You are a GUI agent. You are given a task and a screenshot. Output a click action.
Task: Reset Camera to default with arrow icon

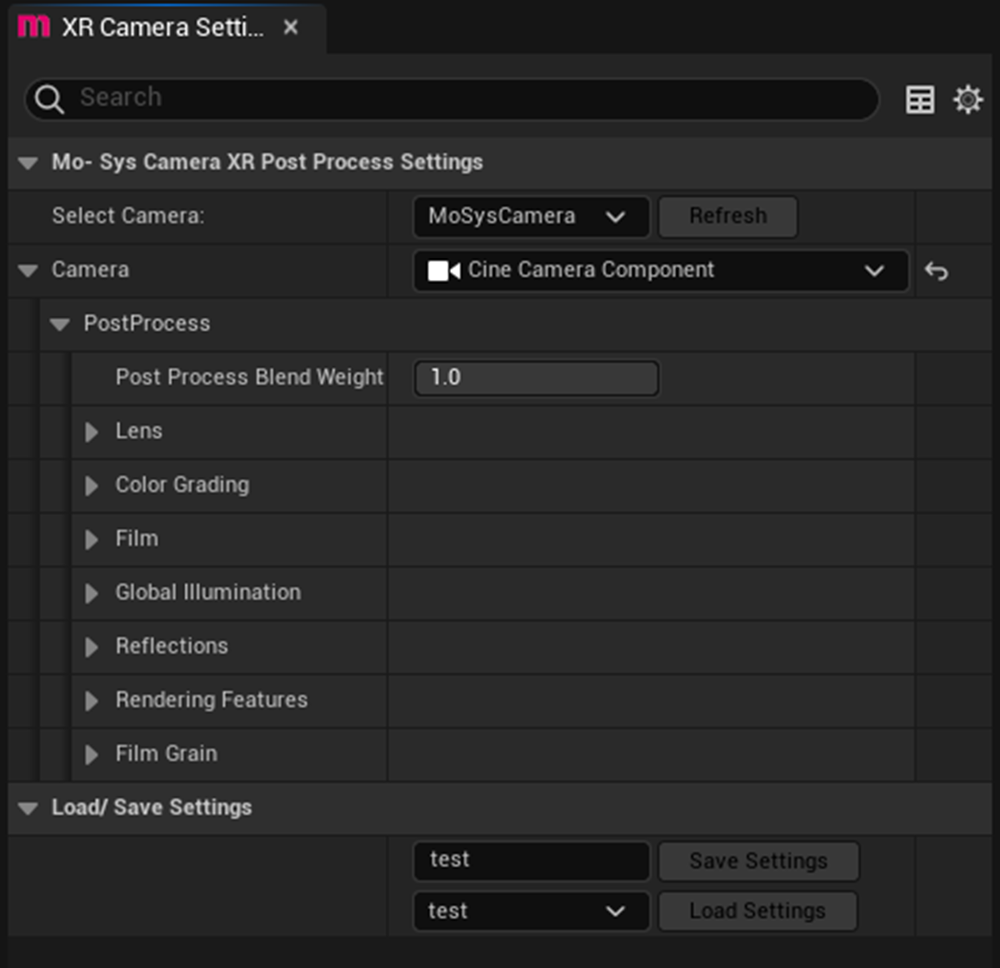936,271
